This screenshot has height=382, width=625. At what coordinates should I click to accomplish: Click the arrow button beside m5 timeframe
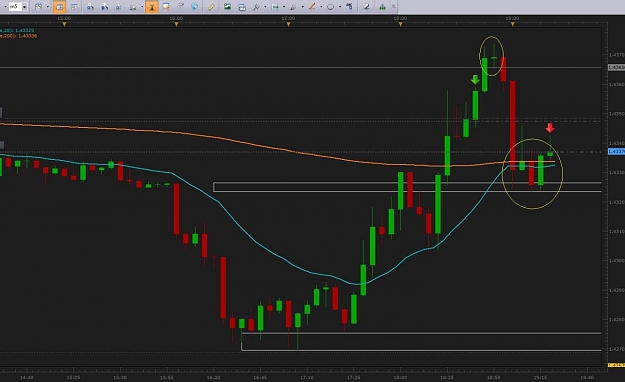click(24, 7)
